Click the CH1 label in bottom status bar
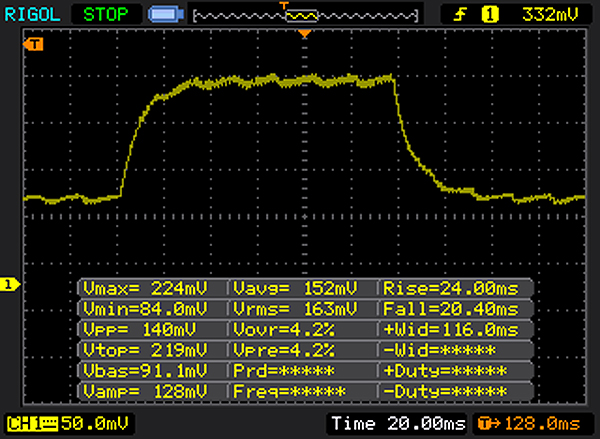The image size is (600, 439). tap(24, 425)
